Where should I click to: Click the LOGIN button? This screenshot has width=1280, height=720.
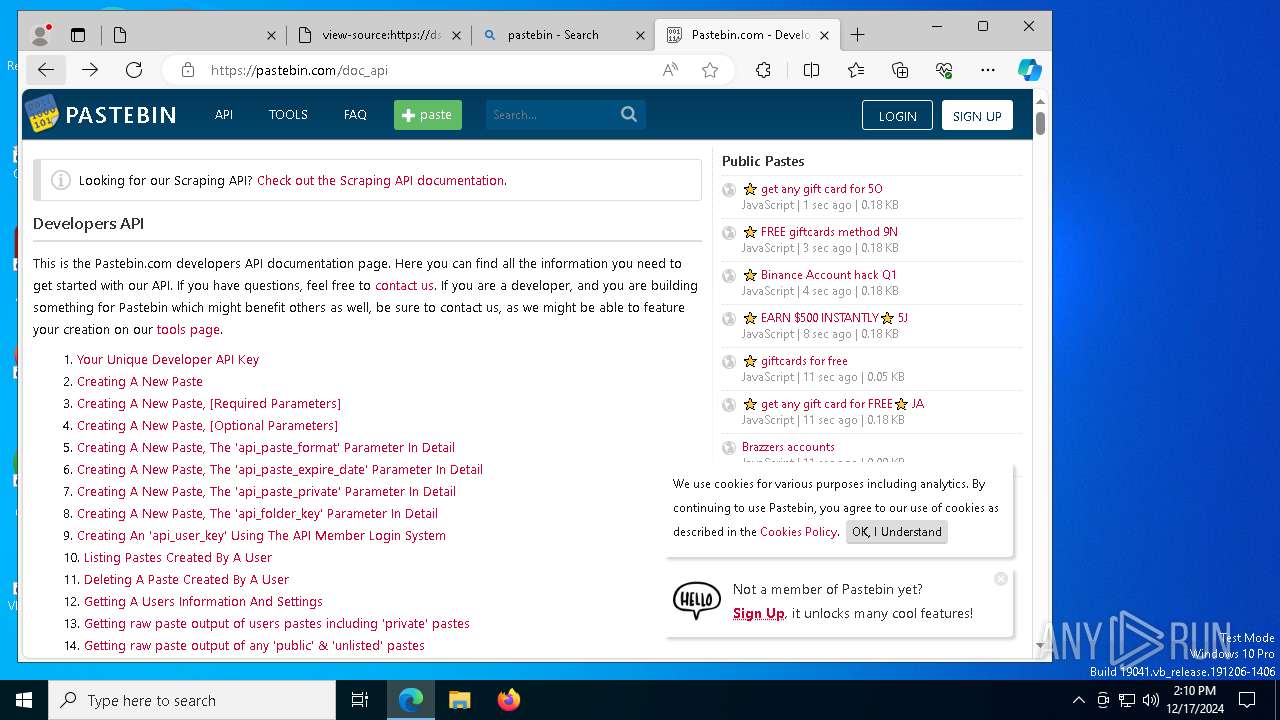coord(897,116)
